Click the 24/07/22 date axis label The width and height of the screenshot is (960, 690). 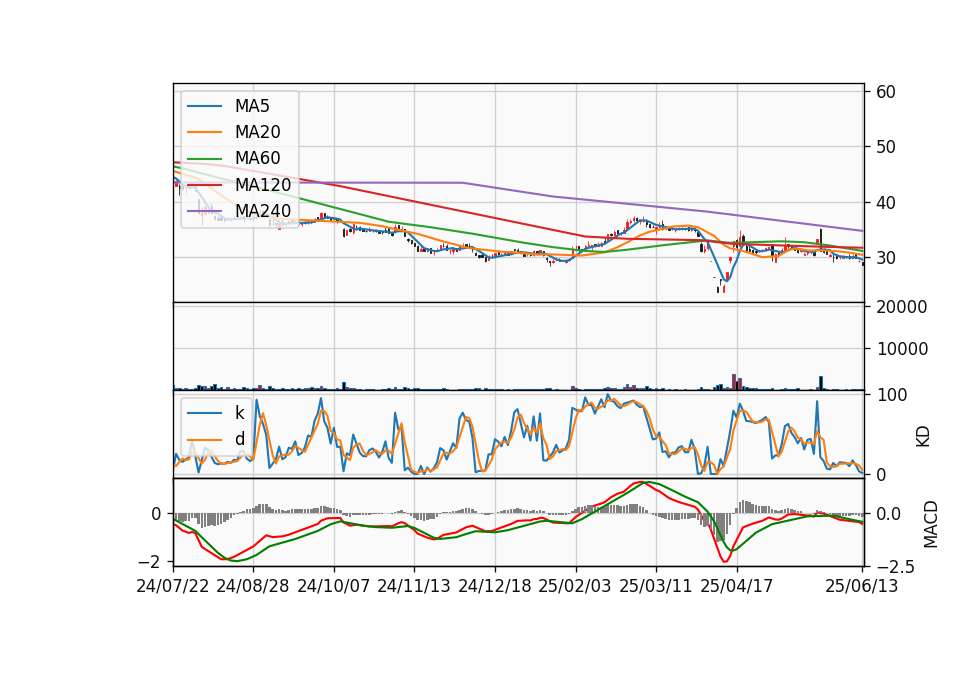[x=173, y=586]
